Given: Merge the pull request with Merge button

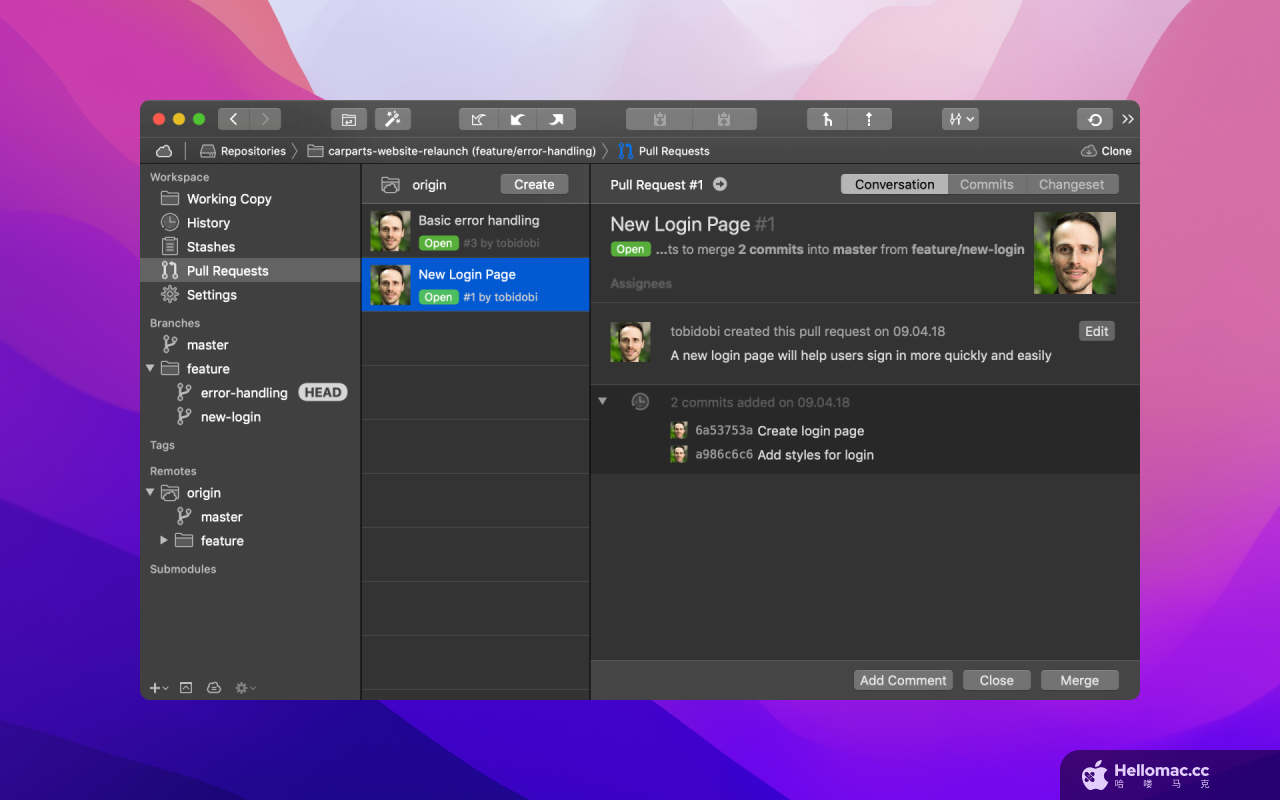Looking at the screenshot, I should (1080, 680).
